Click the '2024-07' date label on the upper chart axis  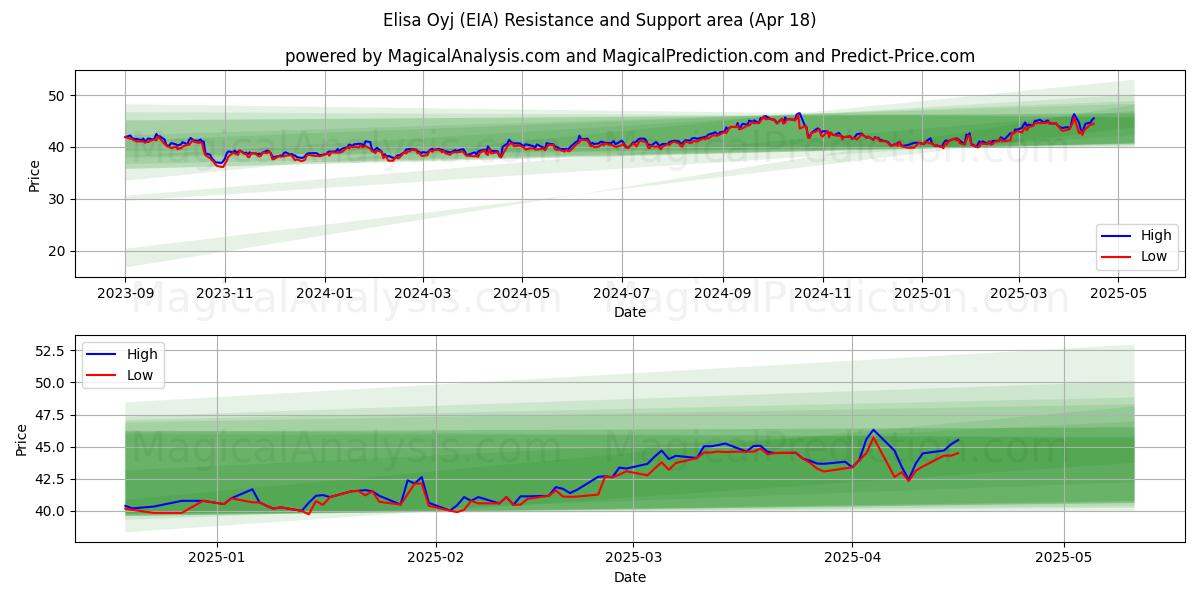click(x=621, y=294)
